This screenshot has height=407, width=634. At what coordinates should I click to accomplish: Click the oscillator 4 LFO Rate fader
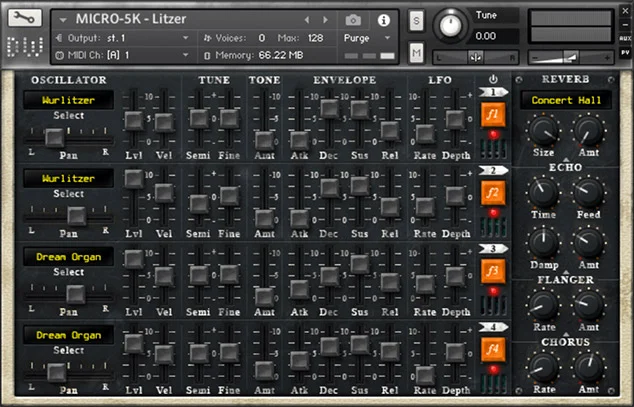(x=425, y=375)
